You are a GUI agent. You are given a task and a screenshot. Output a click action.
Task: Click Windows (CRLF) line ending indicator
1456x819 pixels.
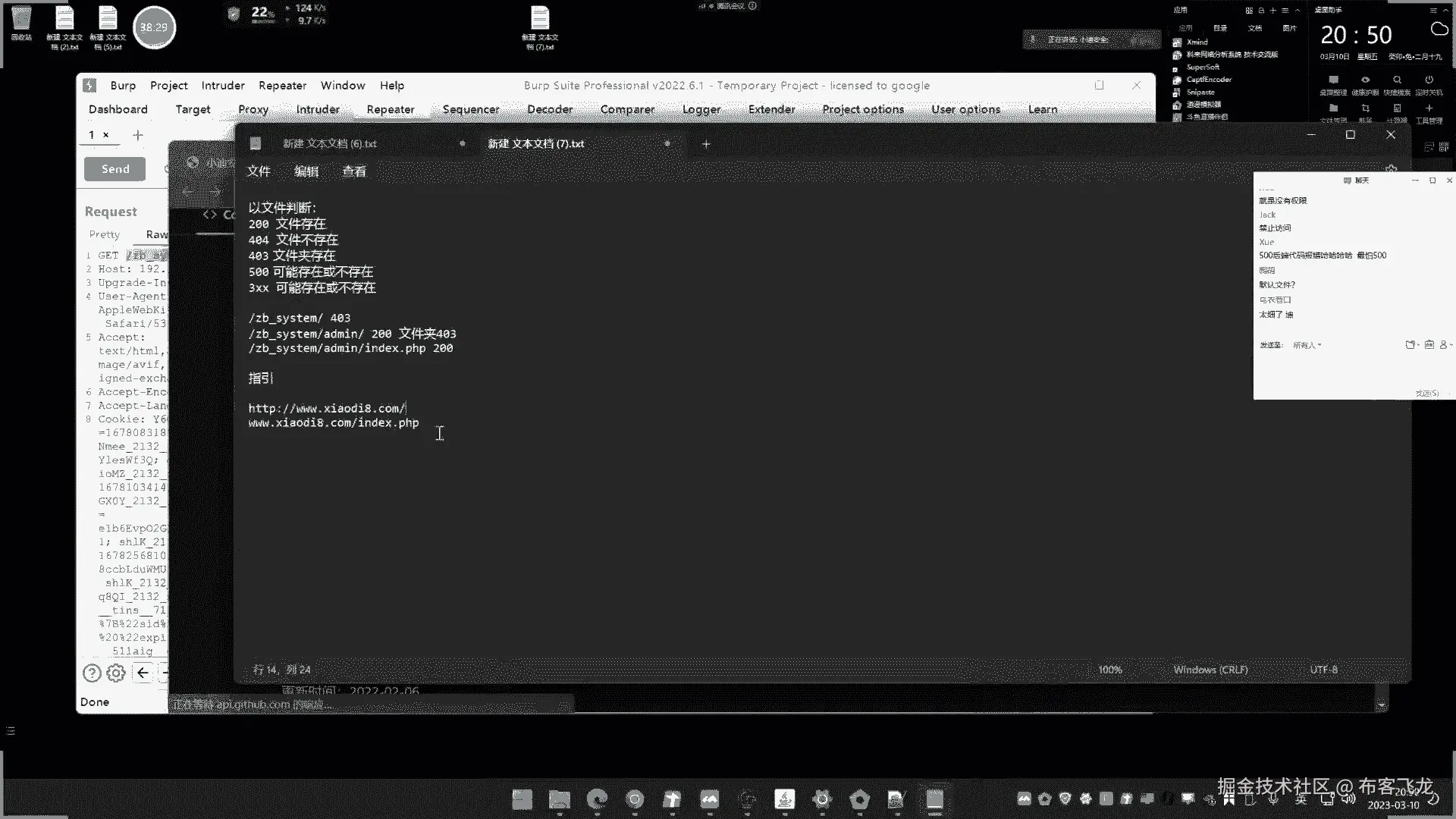point(1210,670)
